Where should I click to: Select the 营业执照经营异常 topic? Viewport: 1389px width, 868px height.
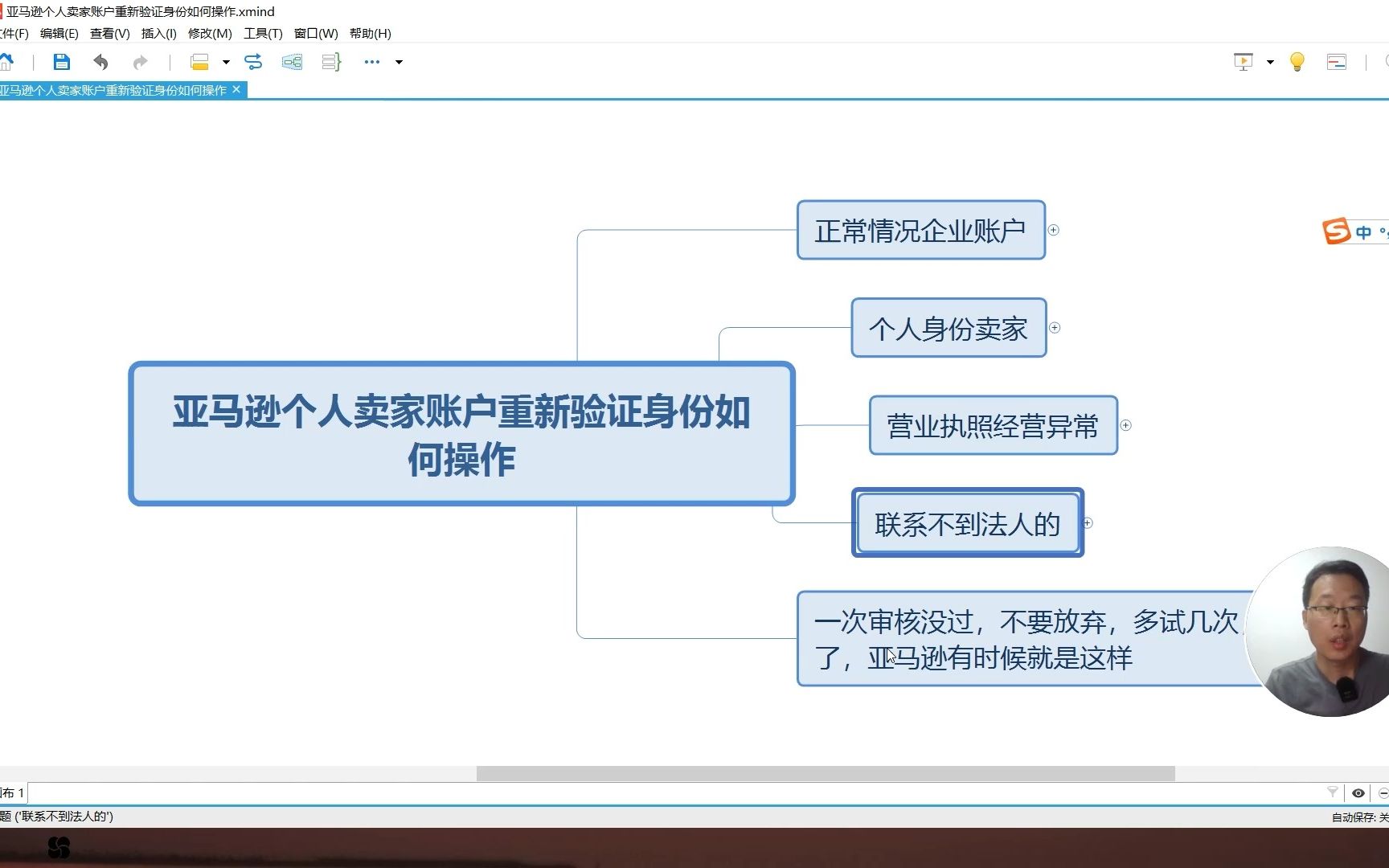coord(994,425)
